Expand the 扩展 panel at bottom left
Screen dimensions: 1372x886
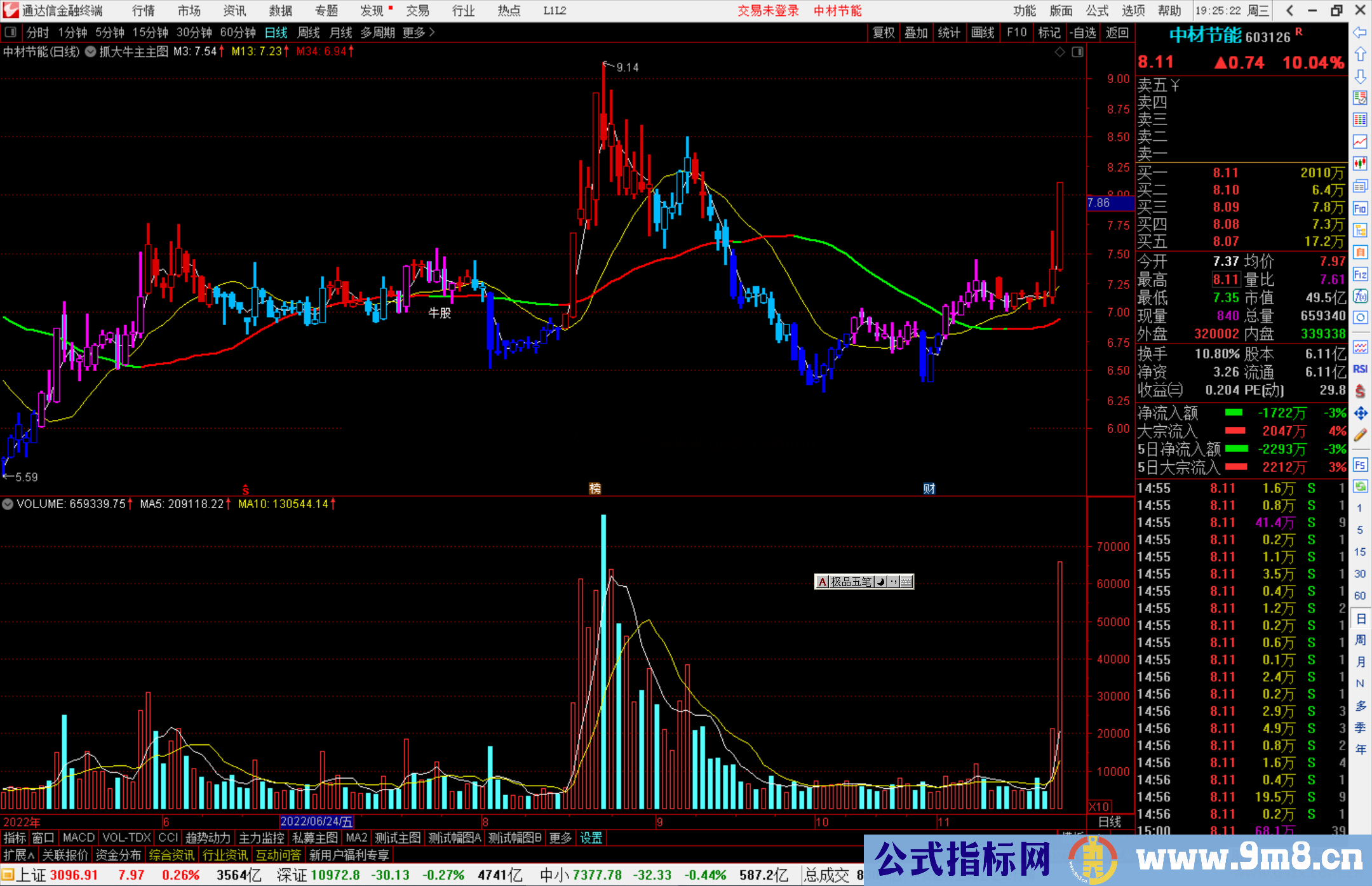[19, 855]
